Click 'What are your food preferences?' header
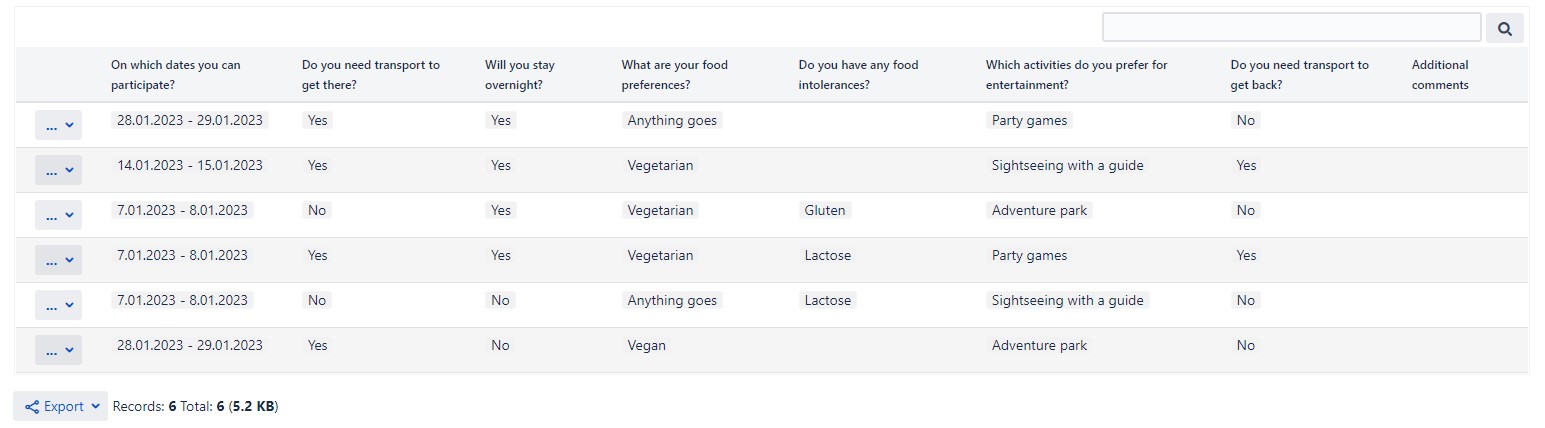1545x428 pixels. point(675,75)
